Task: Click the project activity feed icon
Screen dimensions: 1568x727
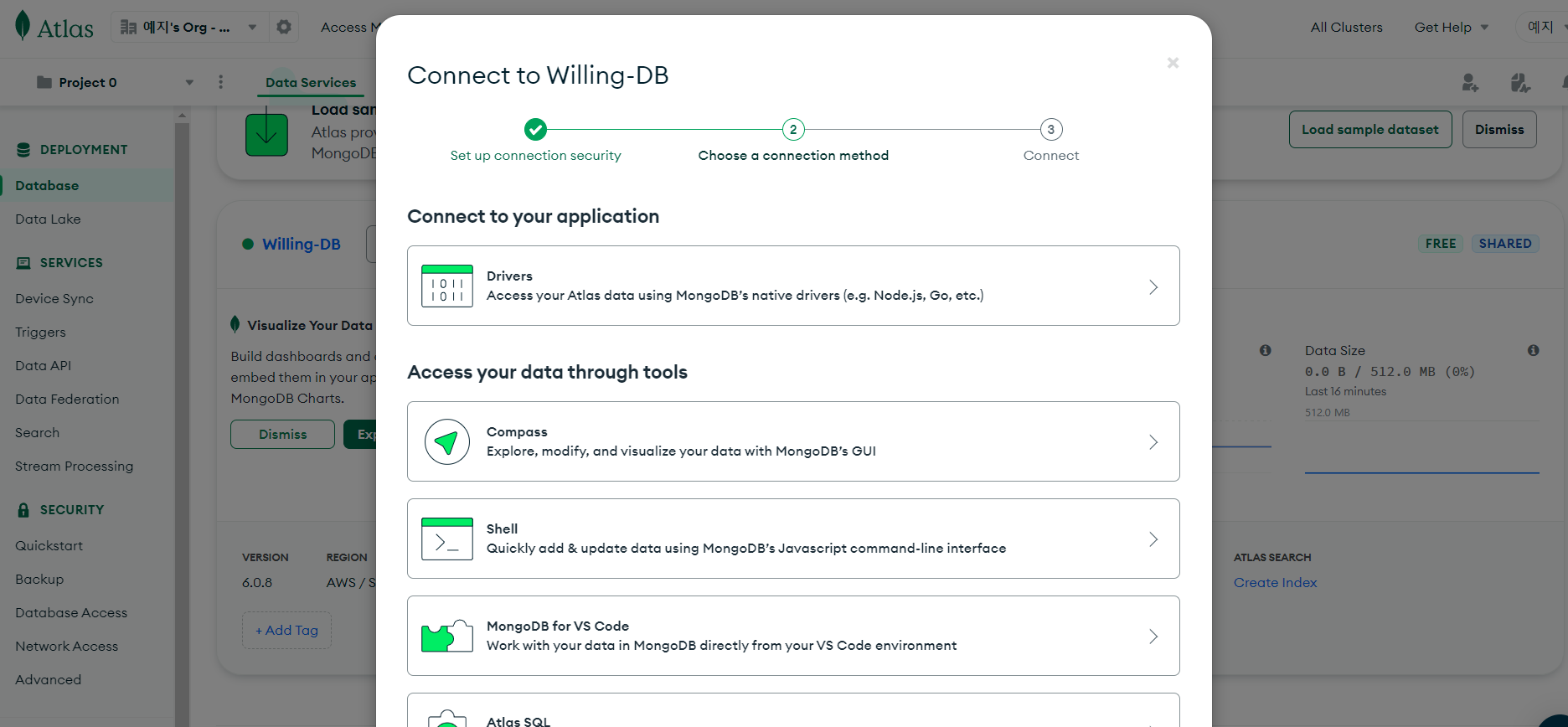Action: pyautogui.click(x=1520, y=82)
